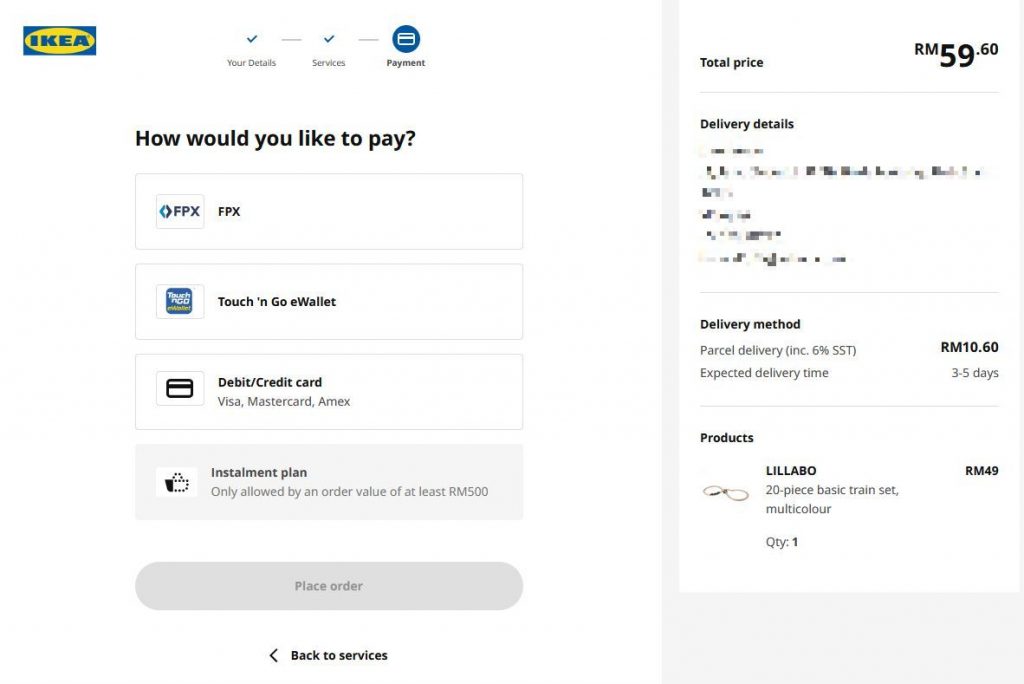The width and height of the screenshot is (1024, 684).
Task: Click the LILLABO product name
Action: click(791, 470)
